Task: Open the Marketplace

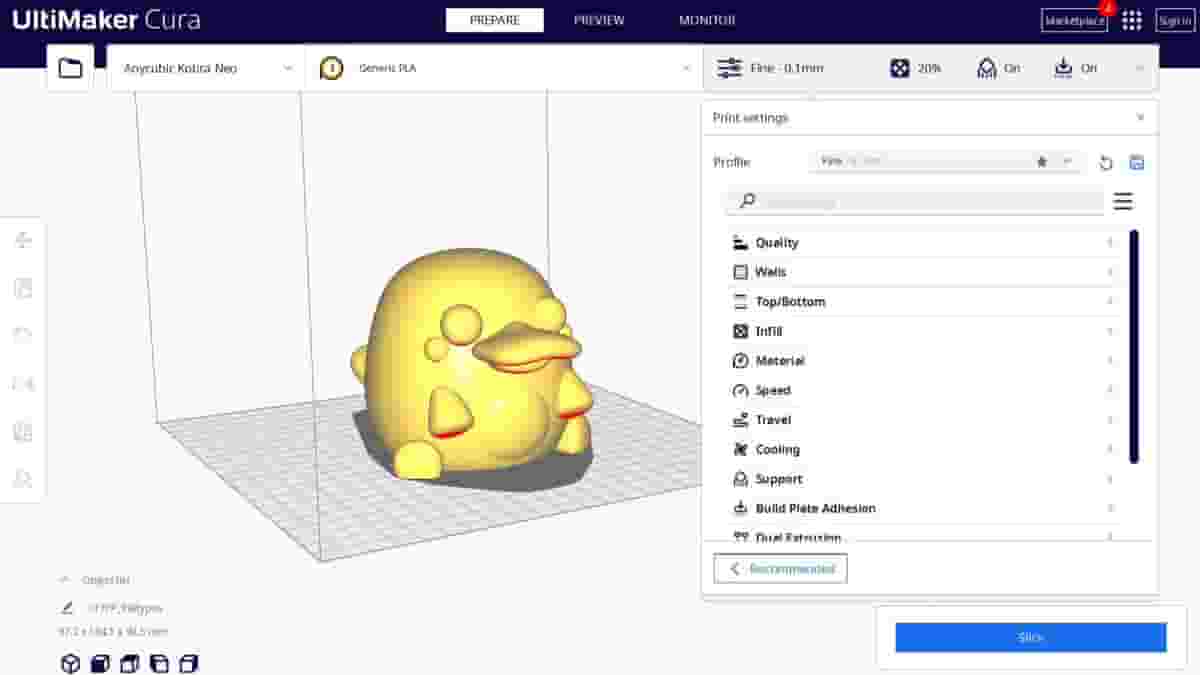Action: (1073, 20)
